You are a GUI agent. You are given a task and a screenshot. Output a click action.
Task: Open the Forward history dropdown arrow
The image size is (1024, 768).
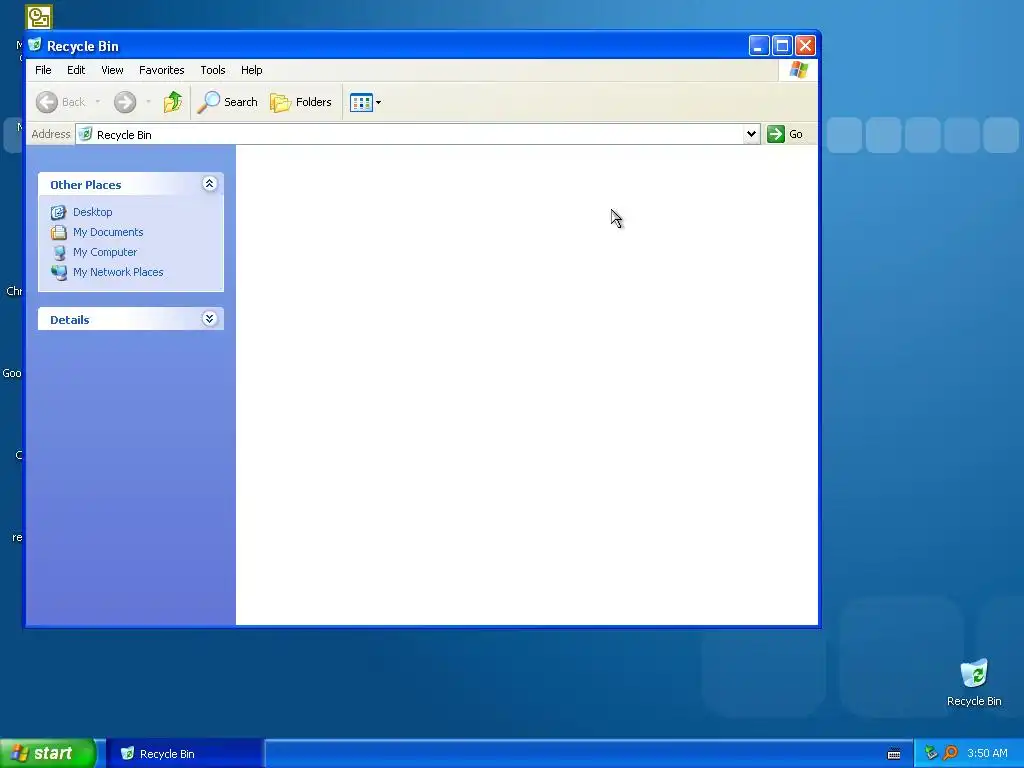(x=148, y=102)
